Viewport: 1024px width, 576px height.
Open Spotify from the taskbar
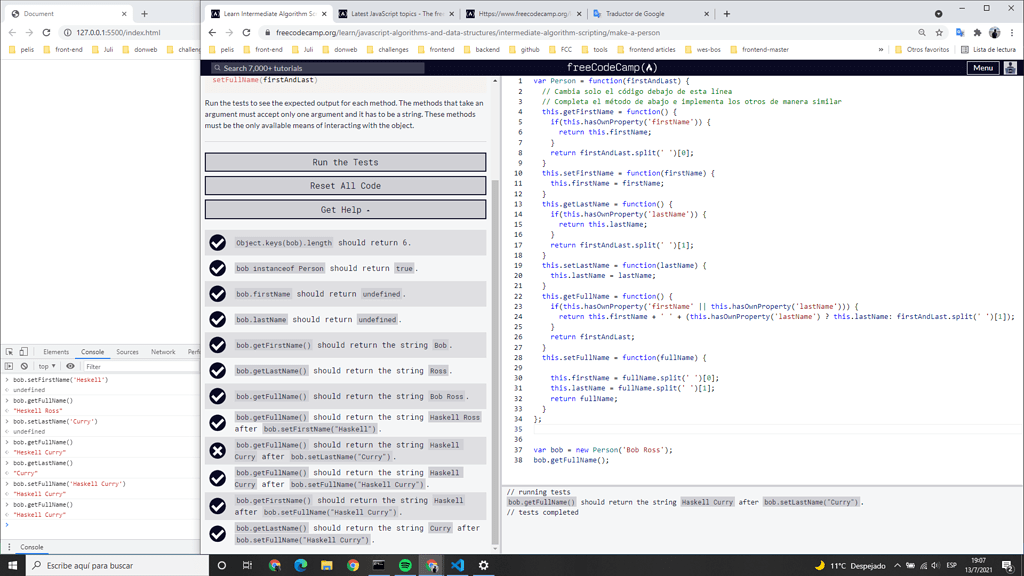pyautogui.click(x=406, y=565)
